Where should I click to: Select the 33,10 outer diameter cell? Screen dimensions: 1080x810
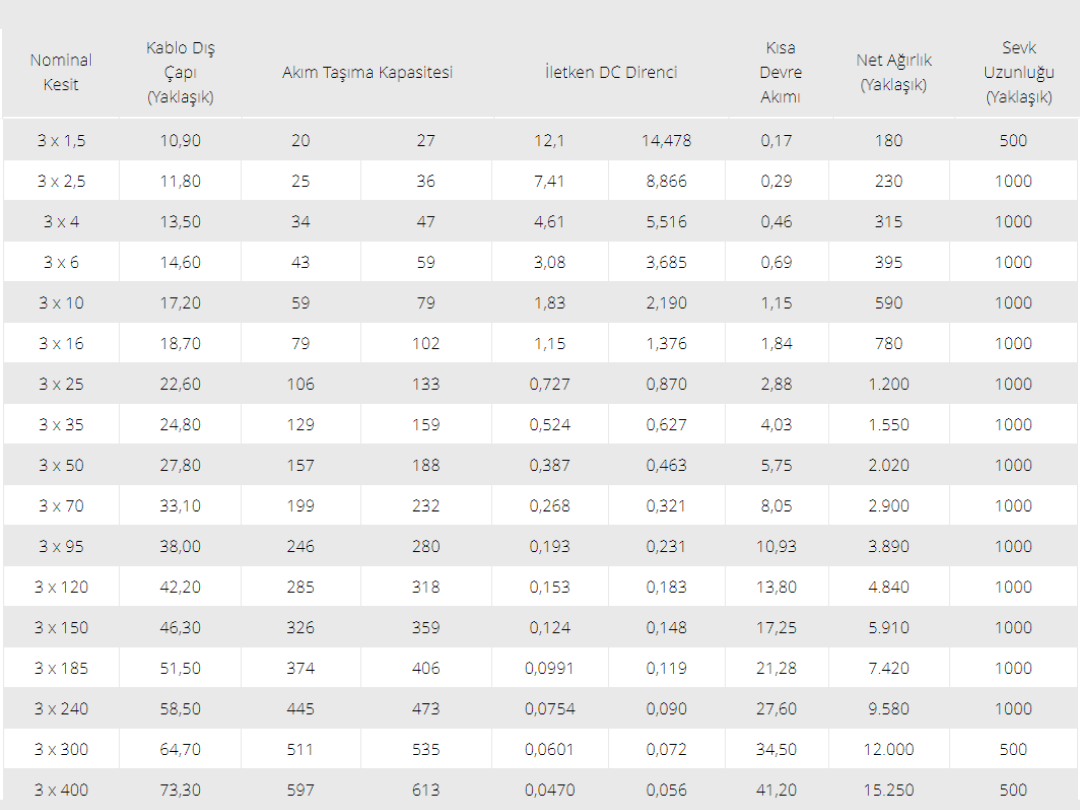pyautogui.click(x=180, y=506)
